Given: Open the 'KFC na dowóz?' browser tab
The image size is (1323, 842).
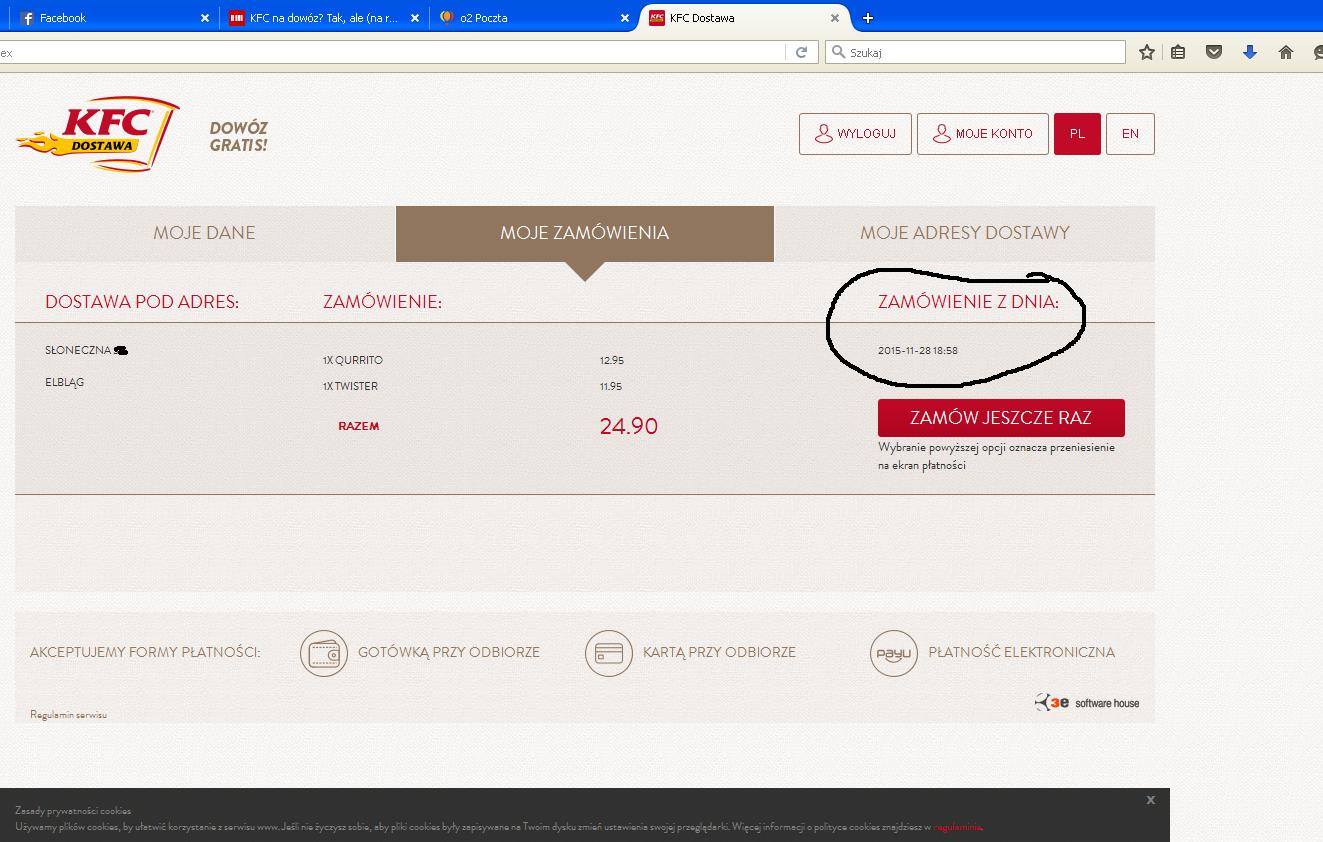Looking at the screenshot, I should point(323,18).
